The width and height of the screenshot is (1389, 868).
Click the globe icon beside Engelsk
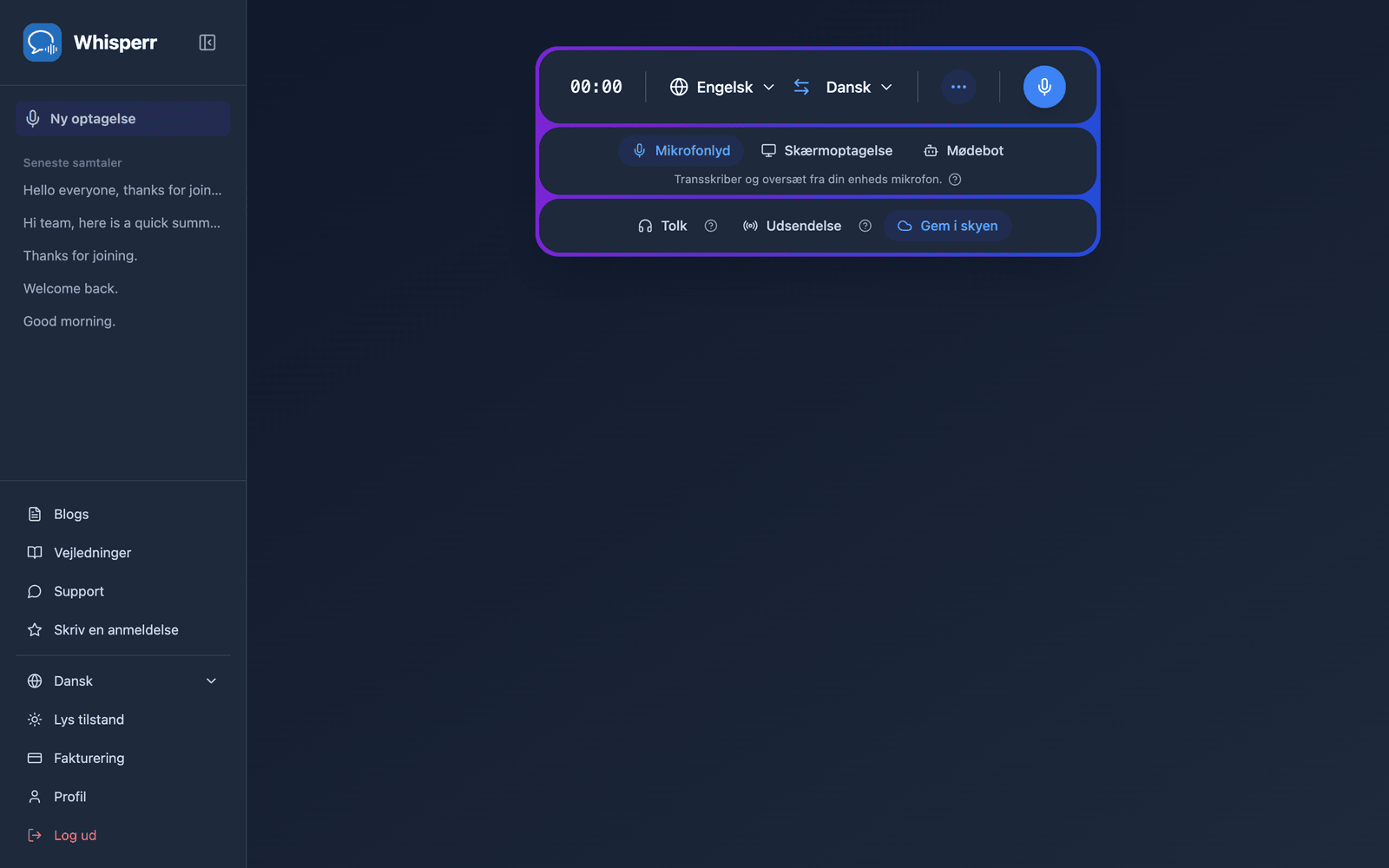(x=679, y=87)
